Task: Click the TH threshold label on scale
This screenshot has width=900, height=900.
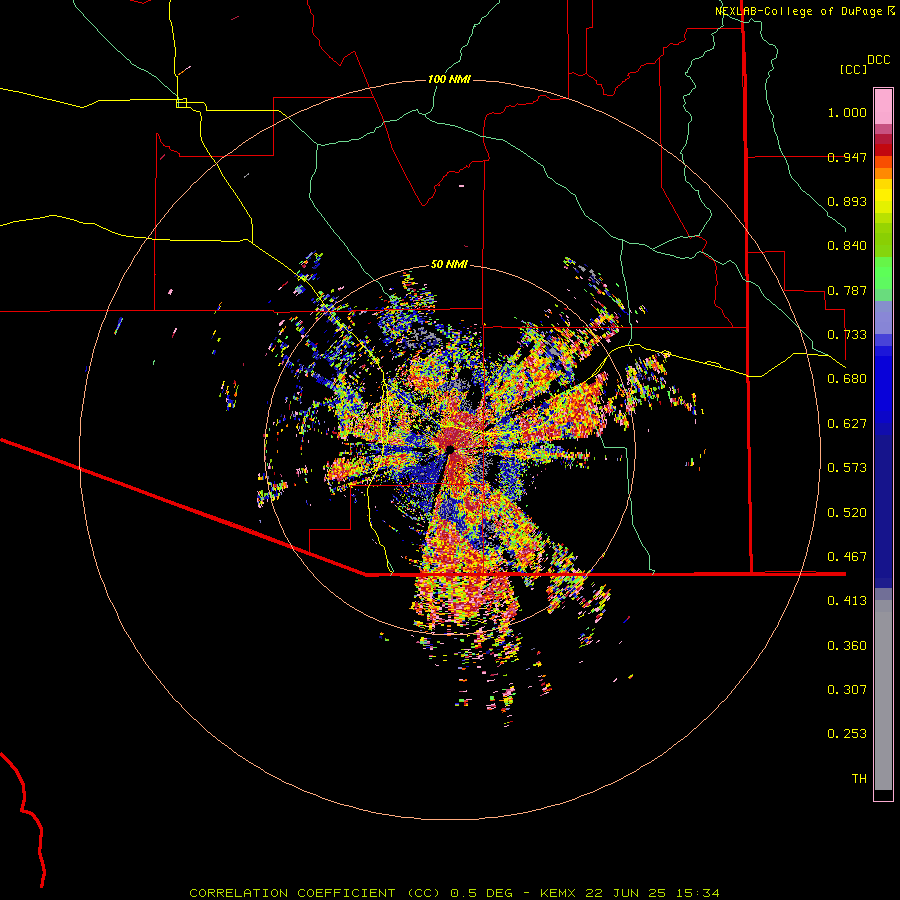Action: click(x=859, y=779)
